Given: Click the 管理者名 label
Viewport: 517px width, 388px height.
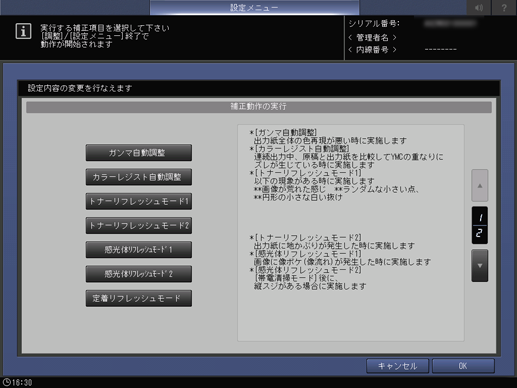Looking at the screenshot, I should click(372, 37).
